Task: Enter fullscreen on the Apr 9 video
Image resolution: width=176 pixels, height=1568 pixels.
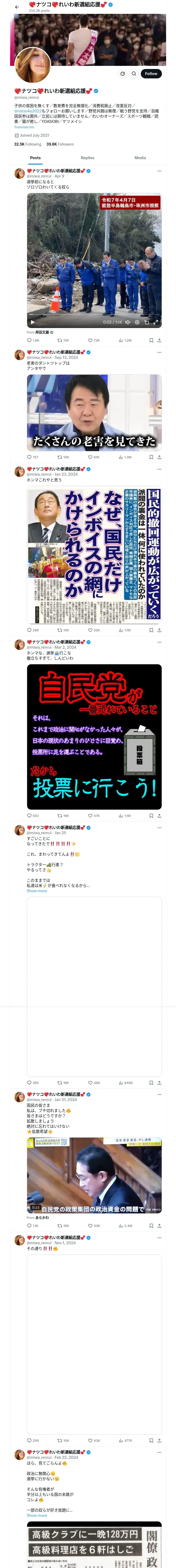Action: tap(155, 322)
